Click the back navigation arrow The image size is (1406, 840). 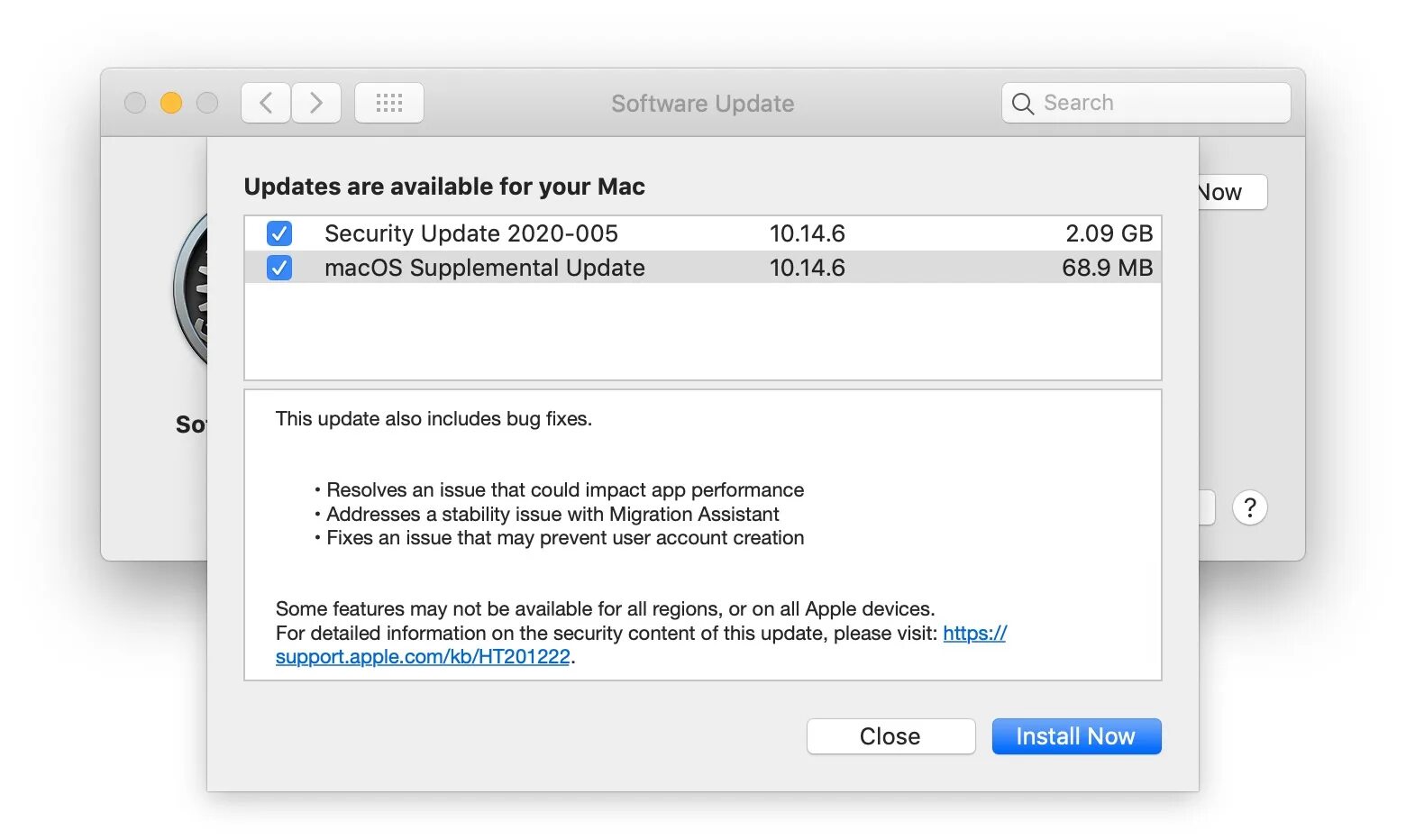266,103
